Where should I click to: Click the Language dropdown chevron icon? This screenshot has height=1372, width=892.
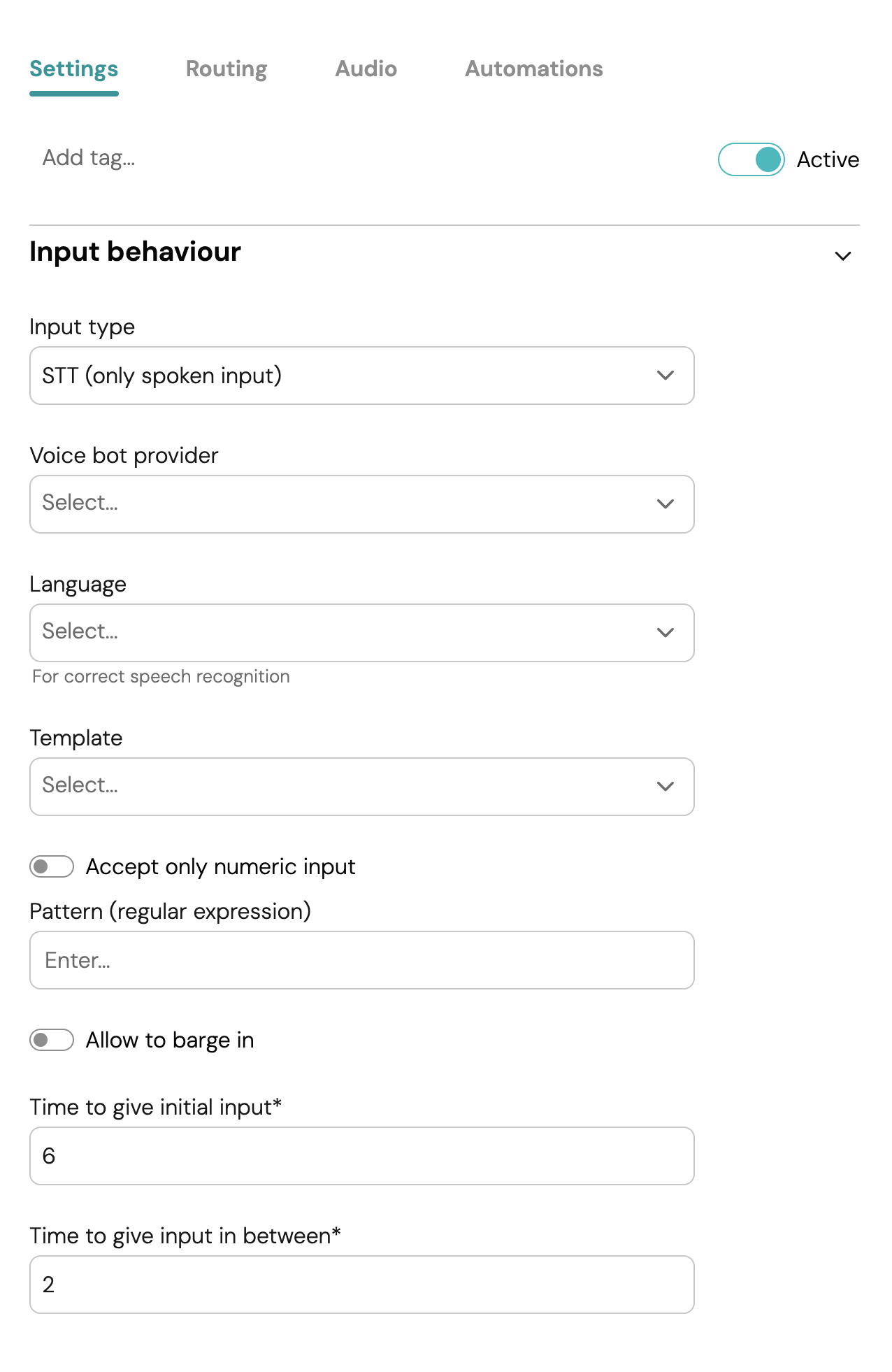(666, 632)
